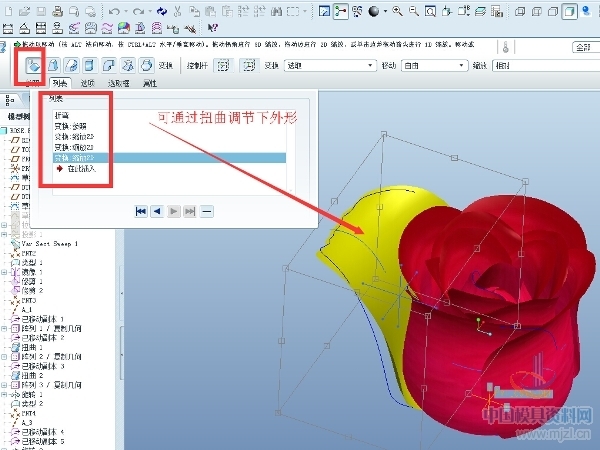Select 变换:参照 in the list
The width and height of the screenshot is (600, 450).
(x=71, y=126)
